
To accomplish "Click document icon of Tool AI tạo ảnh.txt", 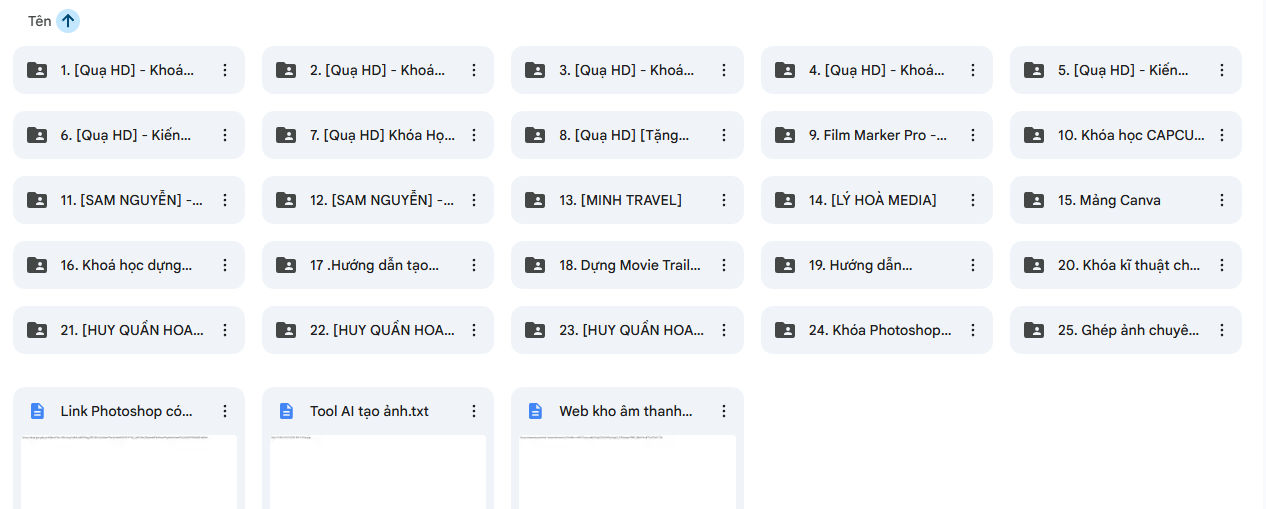I will coord(286,411).
